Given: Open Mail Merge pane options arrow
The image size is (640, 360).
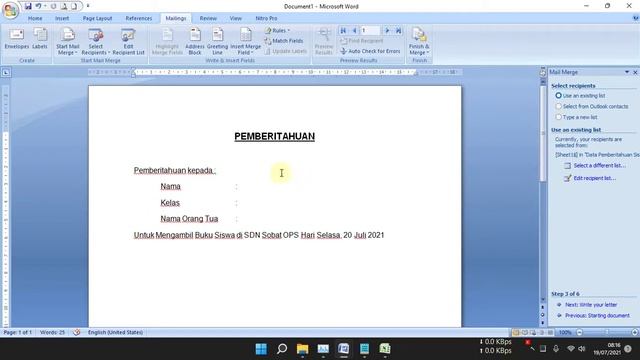Looking at the screenshot, I should (627, 72).
